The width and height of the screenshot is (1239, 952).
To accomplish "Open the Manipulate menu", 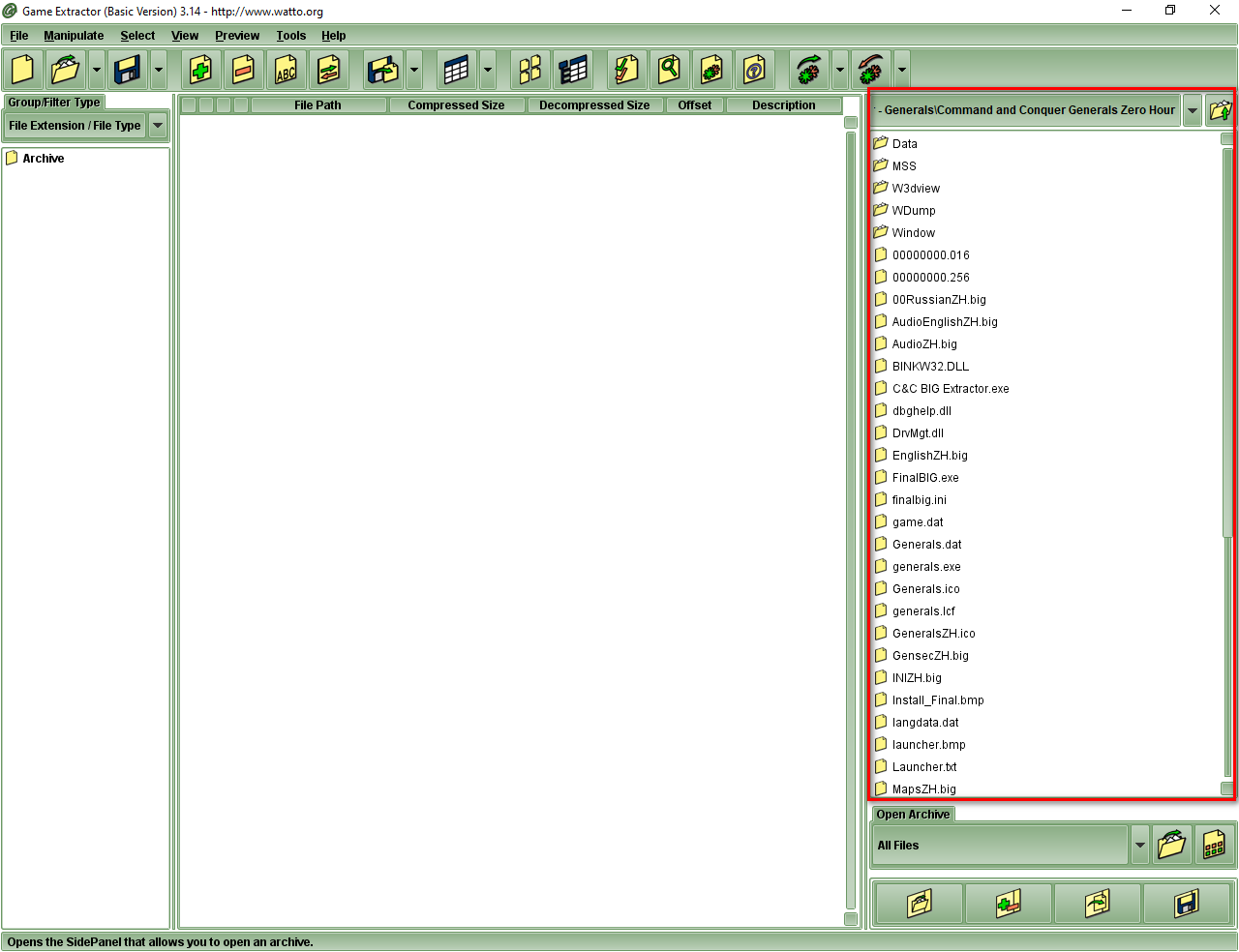I will pos(74,36).
